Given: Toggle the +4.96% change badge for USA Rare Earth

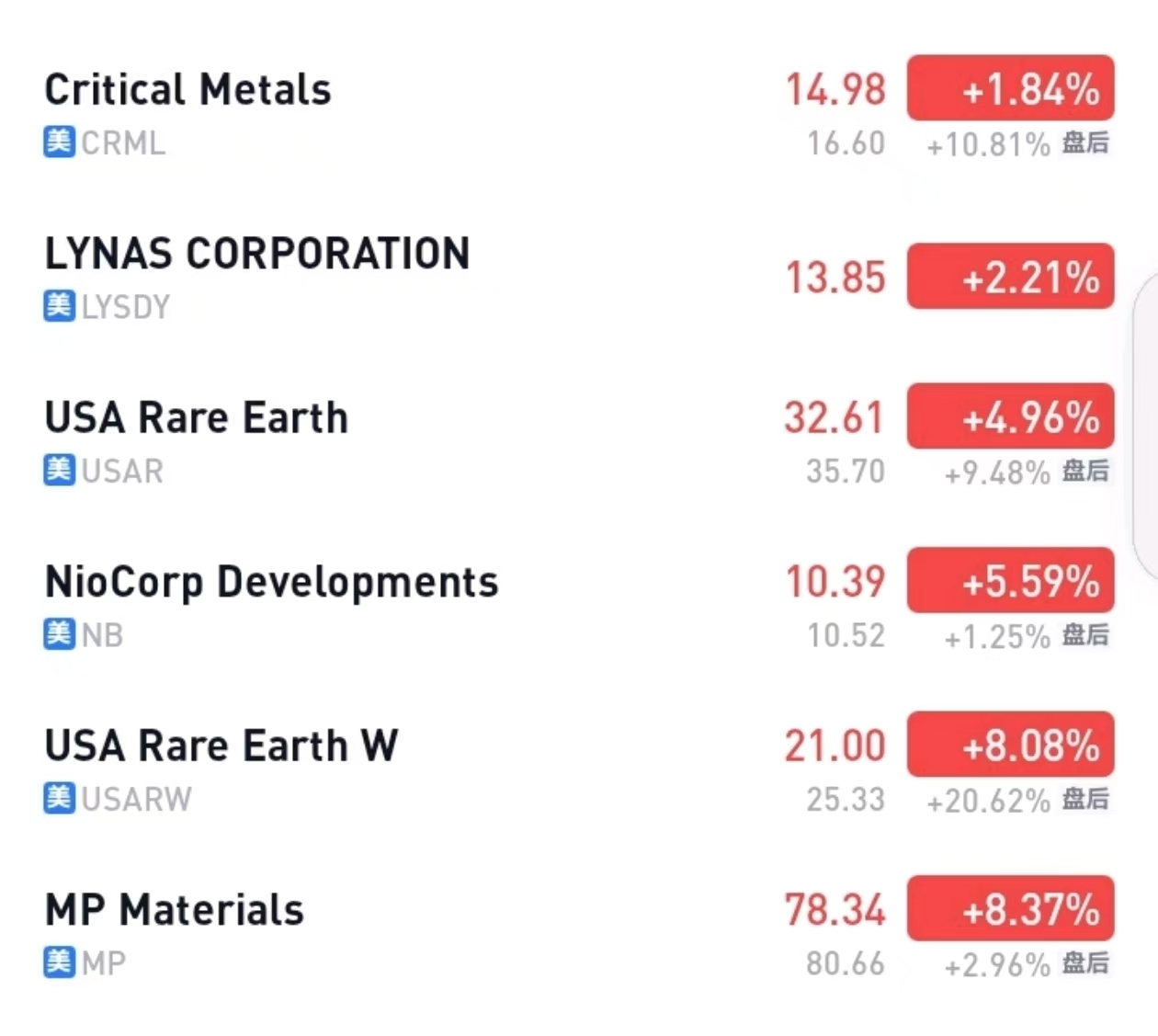Looking at the screenshot, I should [1010, 416].
